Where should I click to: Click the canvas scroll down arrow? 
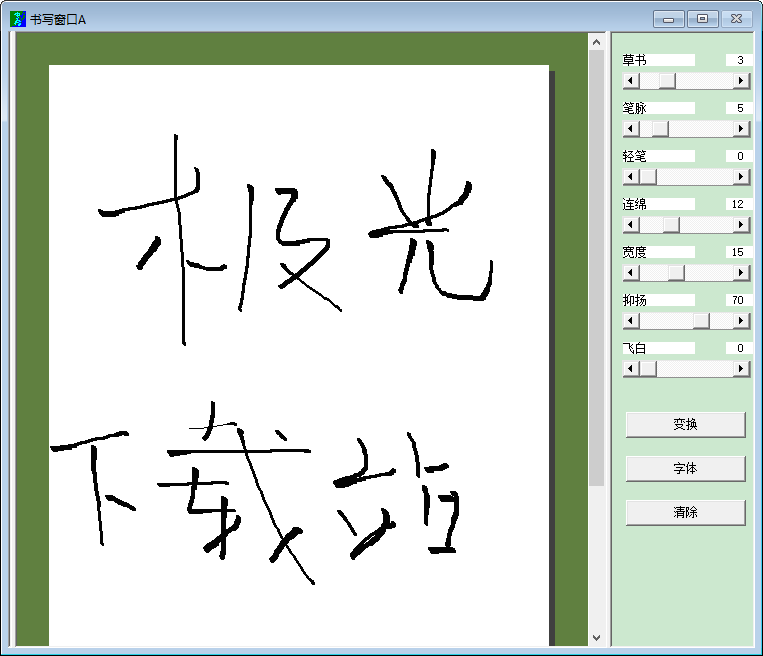coord(597,638)
